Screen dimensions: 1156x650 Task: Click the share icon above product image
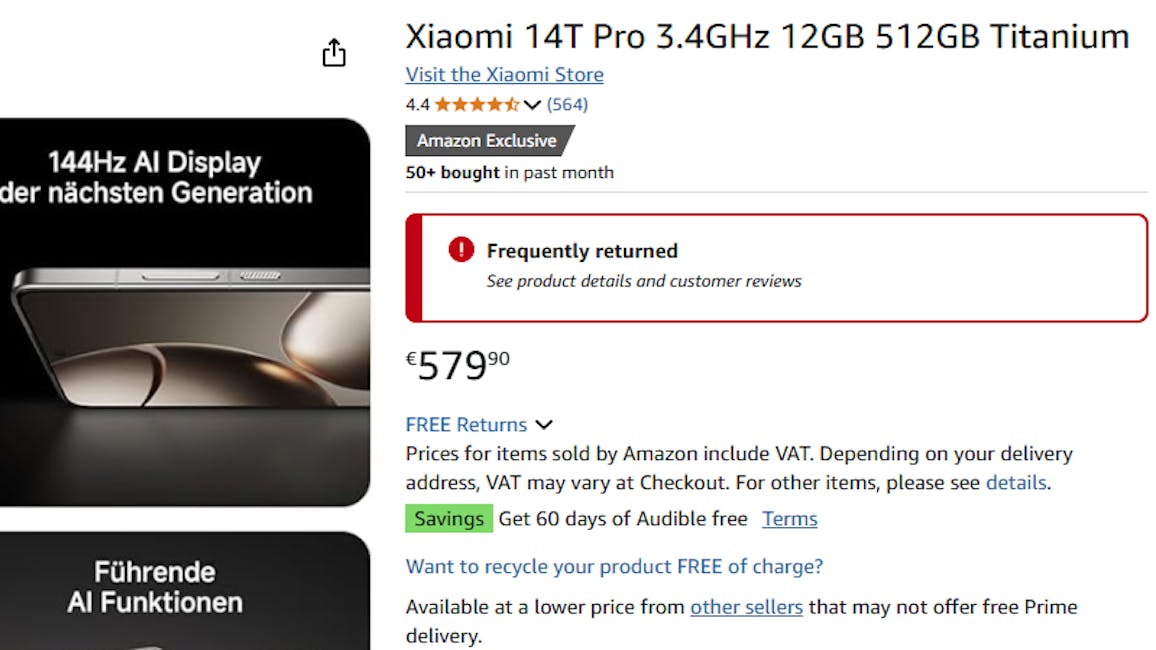click(x=334, y=53)
